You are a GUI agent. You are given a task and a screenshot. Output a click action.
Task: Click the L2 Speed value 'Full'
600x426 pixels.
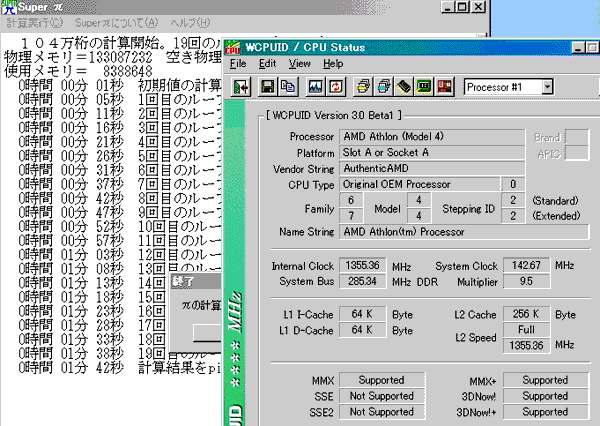(527, 330)
